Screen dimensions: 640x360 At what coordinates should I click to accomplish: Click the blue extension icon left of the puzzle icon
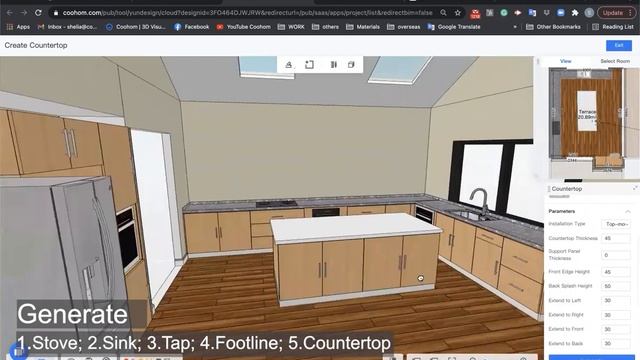[561, 13]
